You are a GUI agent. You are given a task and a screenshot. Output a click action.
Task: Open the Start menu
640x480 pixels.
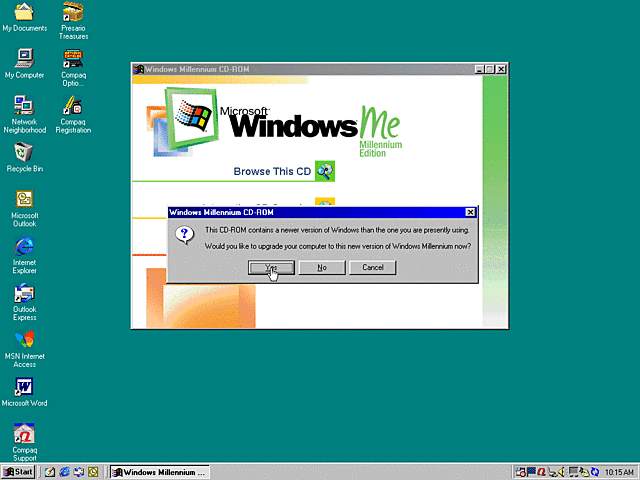coord(18,472)
